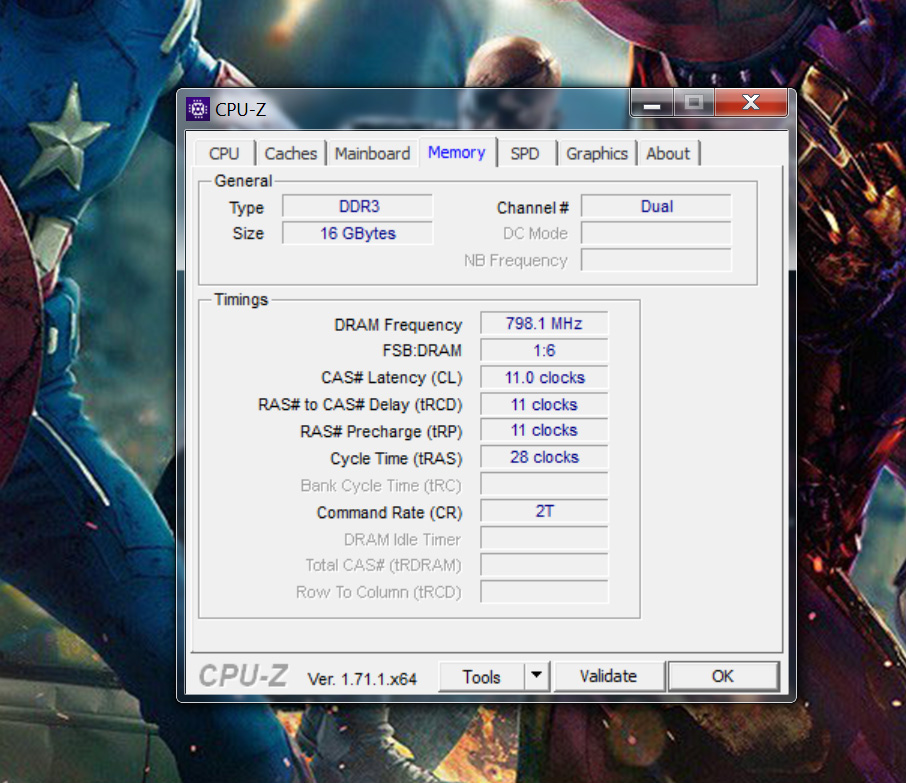Screen dimensions: 906x783
Task: Minimize the CPU-Z window
Action: [652, 103]
